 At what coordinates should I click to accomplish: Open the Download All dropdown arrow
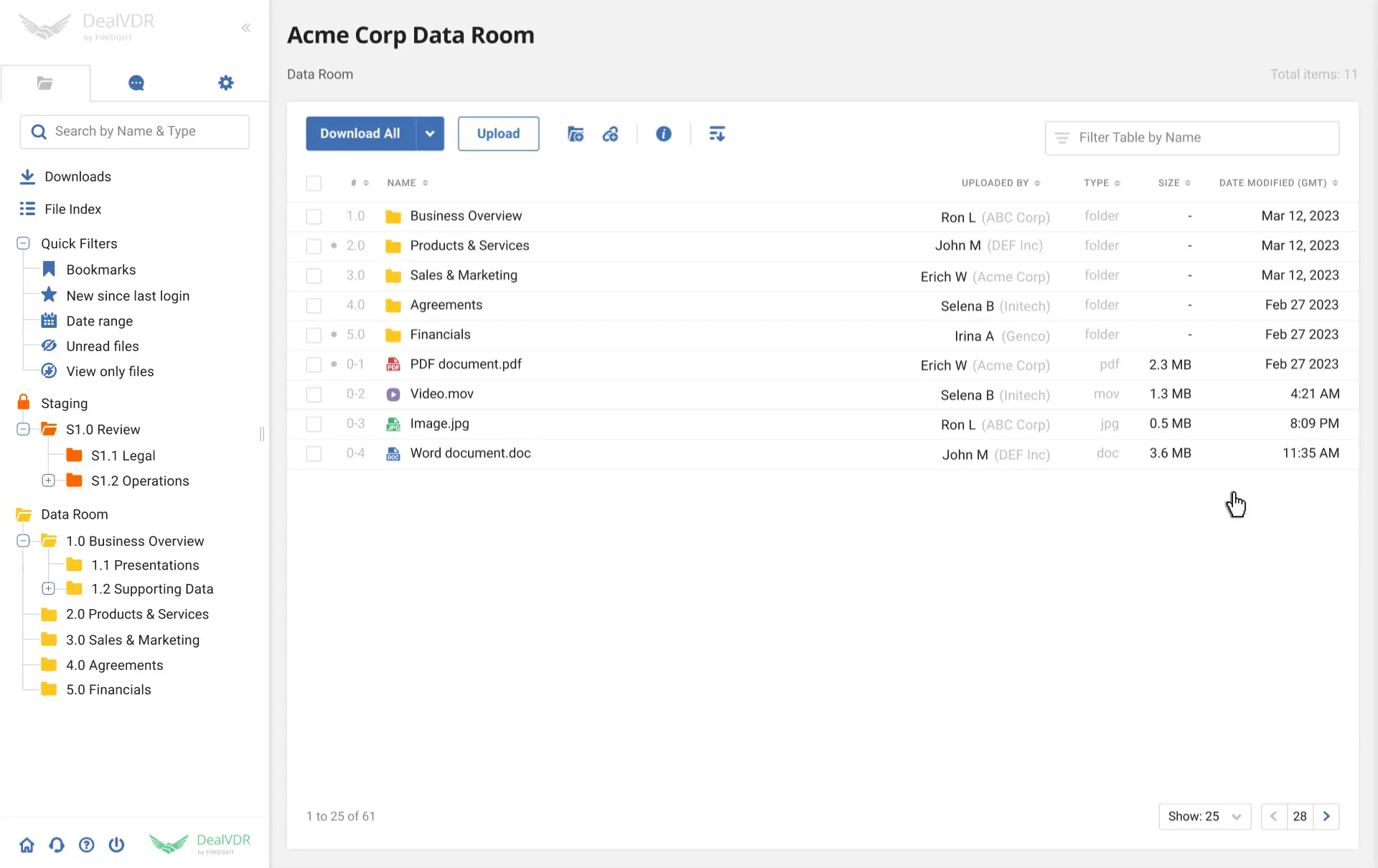coord(429,134)
